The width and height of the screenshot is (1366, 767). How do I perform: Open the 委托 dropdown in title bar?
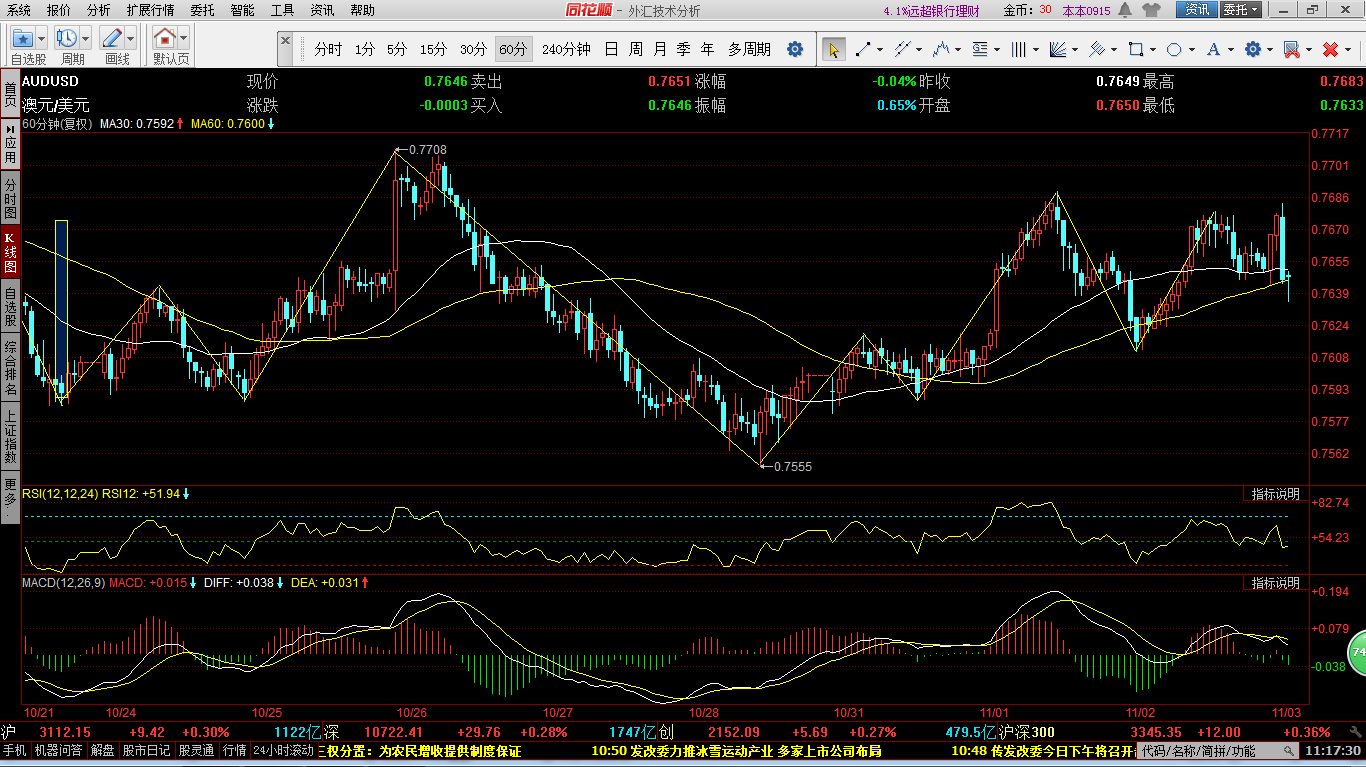(x=1240, y=10)
